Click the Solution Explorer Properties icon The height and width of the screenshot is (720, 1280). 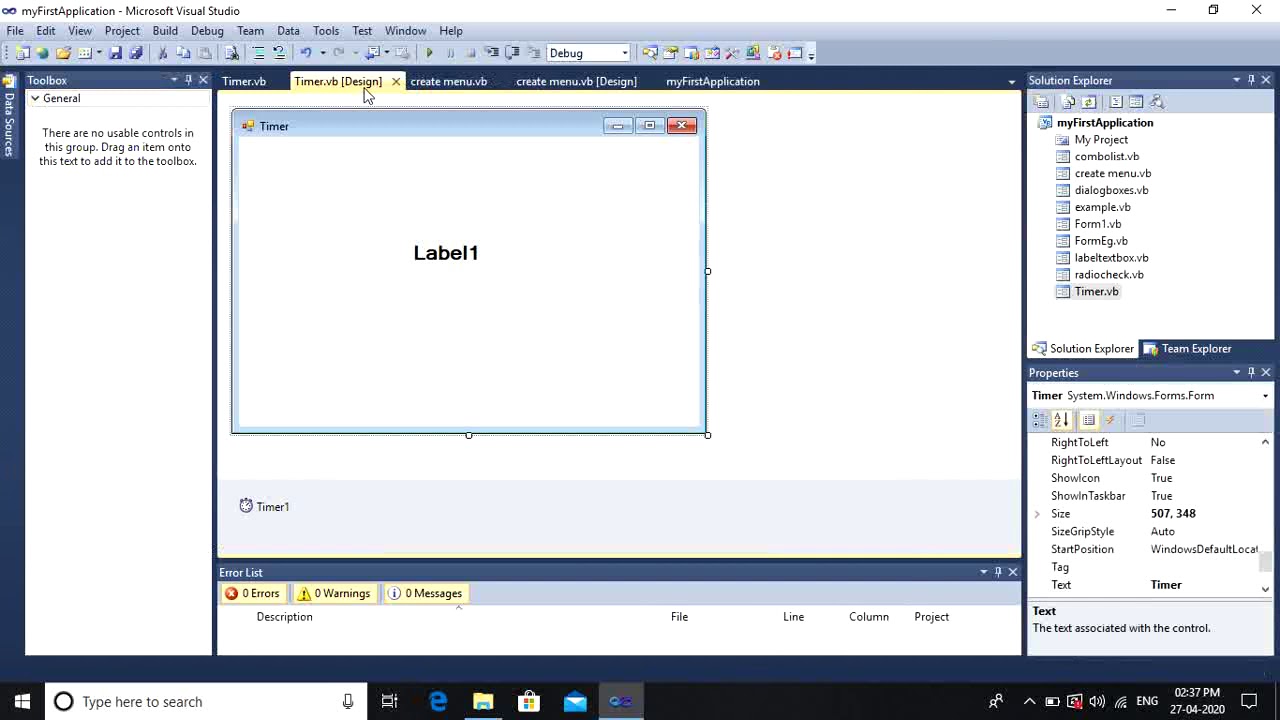click(x=1041, y=101)
